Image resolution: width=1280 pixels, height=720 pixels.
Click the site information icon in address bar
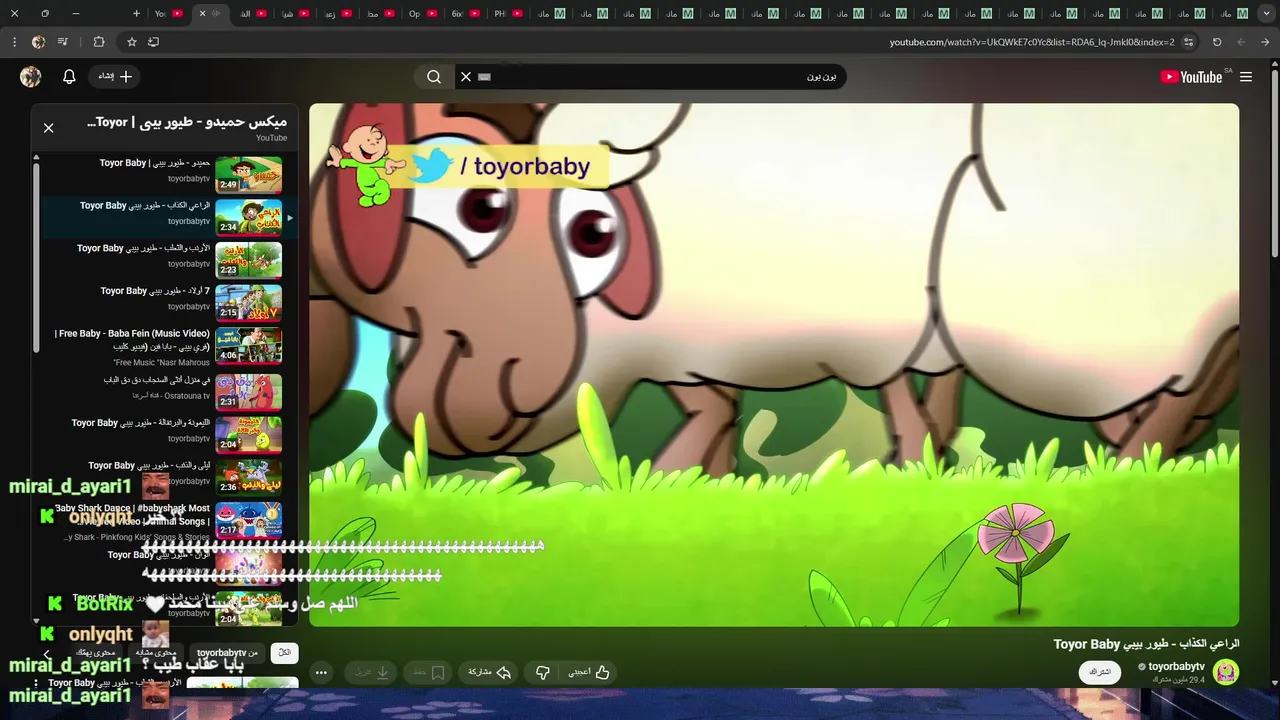1188,42
